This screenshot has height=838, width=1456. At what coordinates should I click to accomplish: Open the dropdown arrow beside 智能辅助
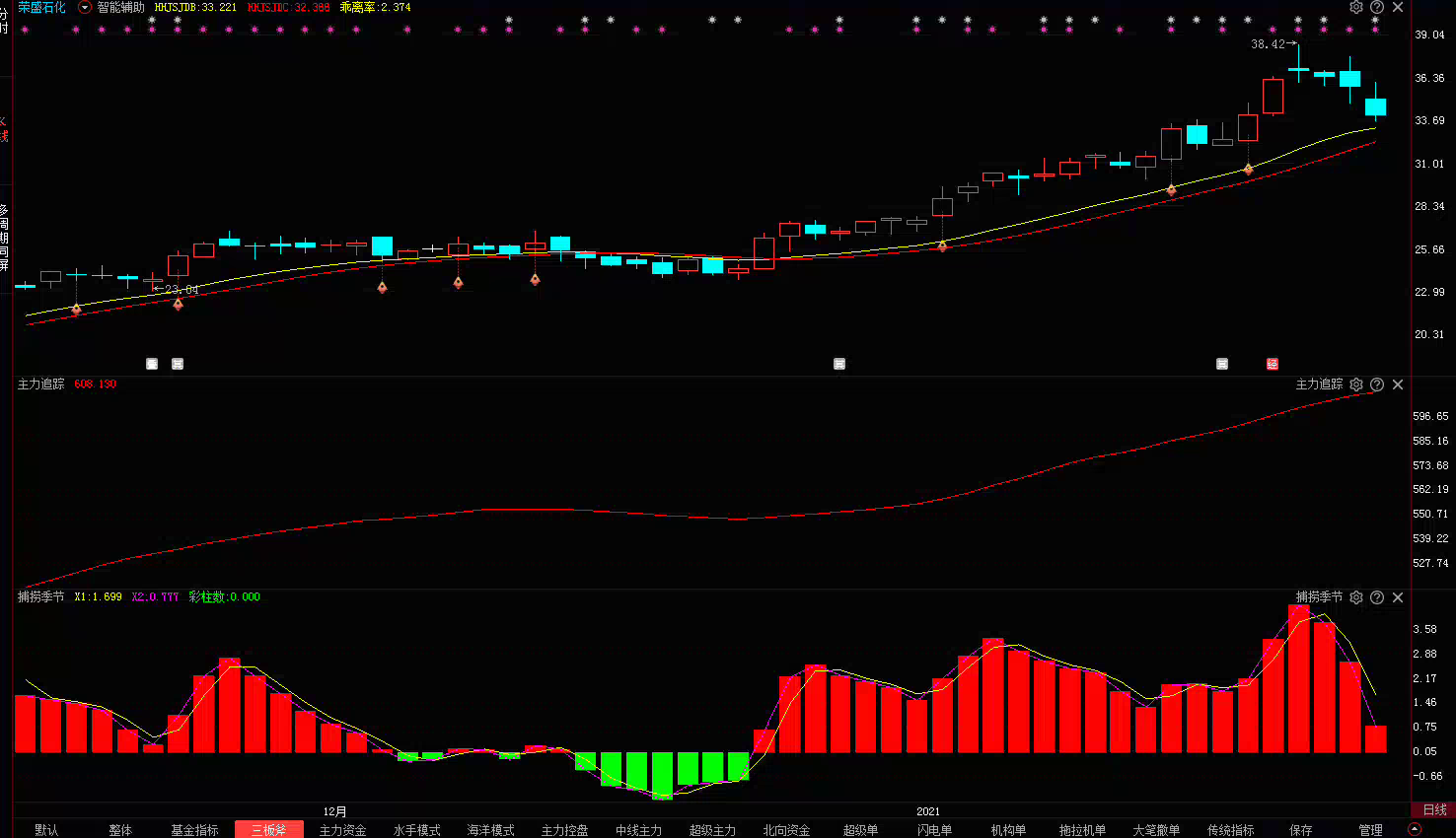(x=84, y=7)
